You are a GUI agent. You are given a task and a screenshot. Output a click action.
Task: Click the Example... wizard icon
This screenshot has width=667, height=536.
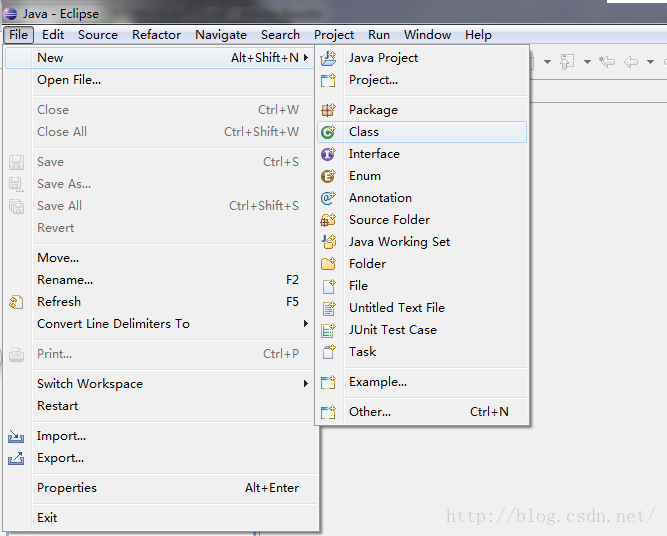click(328, 382)
